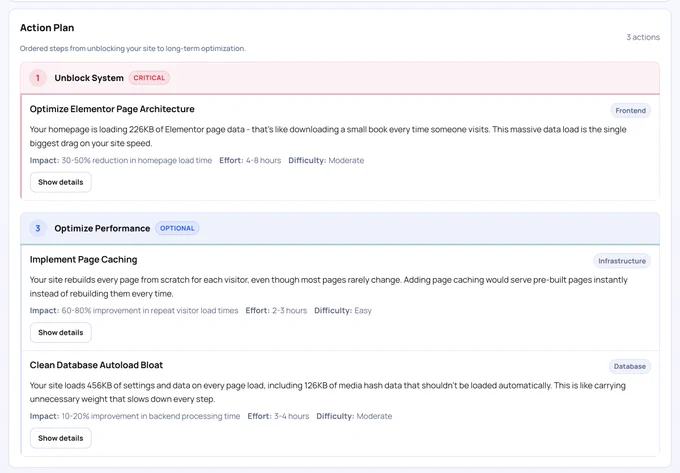The height and width of the screenshot is (473, 680).
Task: Show details for Implement Page Caching
Action: coord(61,333)
